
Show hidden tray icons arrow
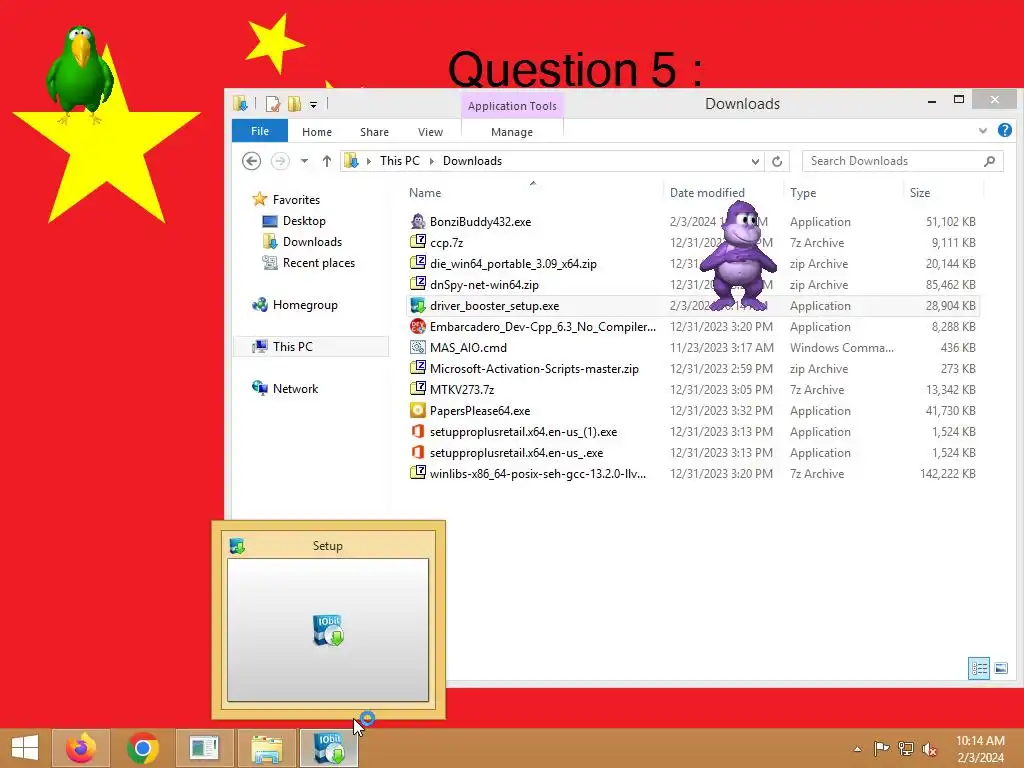click(x=857, y=749)
